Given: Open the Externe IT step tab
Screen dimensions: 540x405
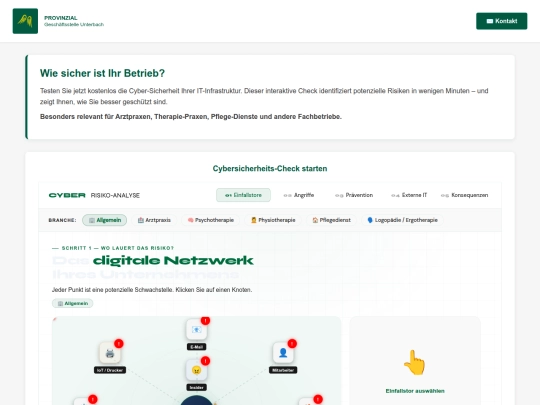Looking at the screenshot, I should pyautogui.click(x=409, y=195).
